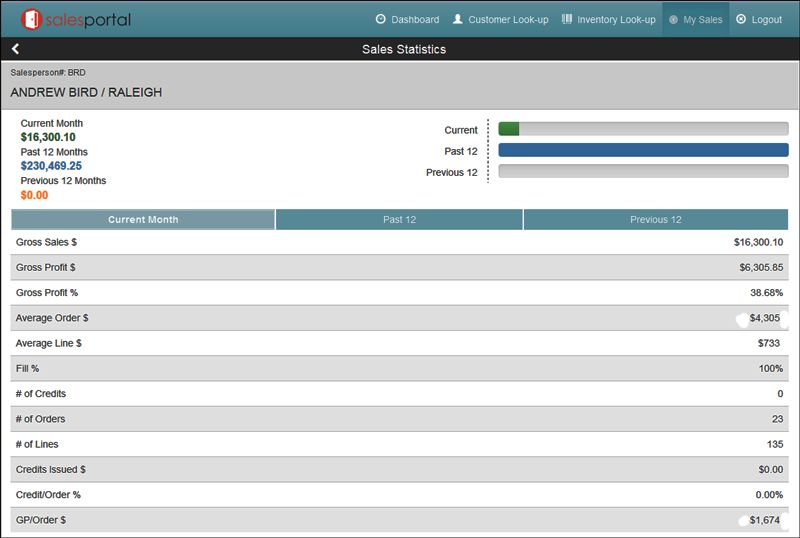Open the Previous 12 tab
Viewport: 800px width, 538px height.
pos(655,220)
